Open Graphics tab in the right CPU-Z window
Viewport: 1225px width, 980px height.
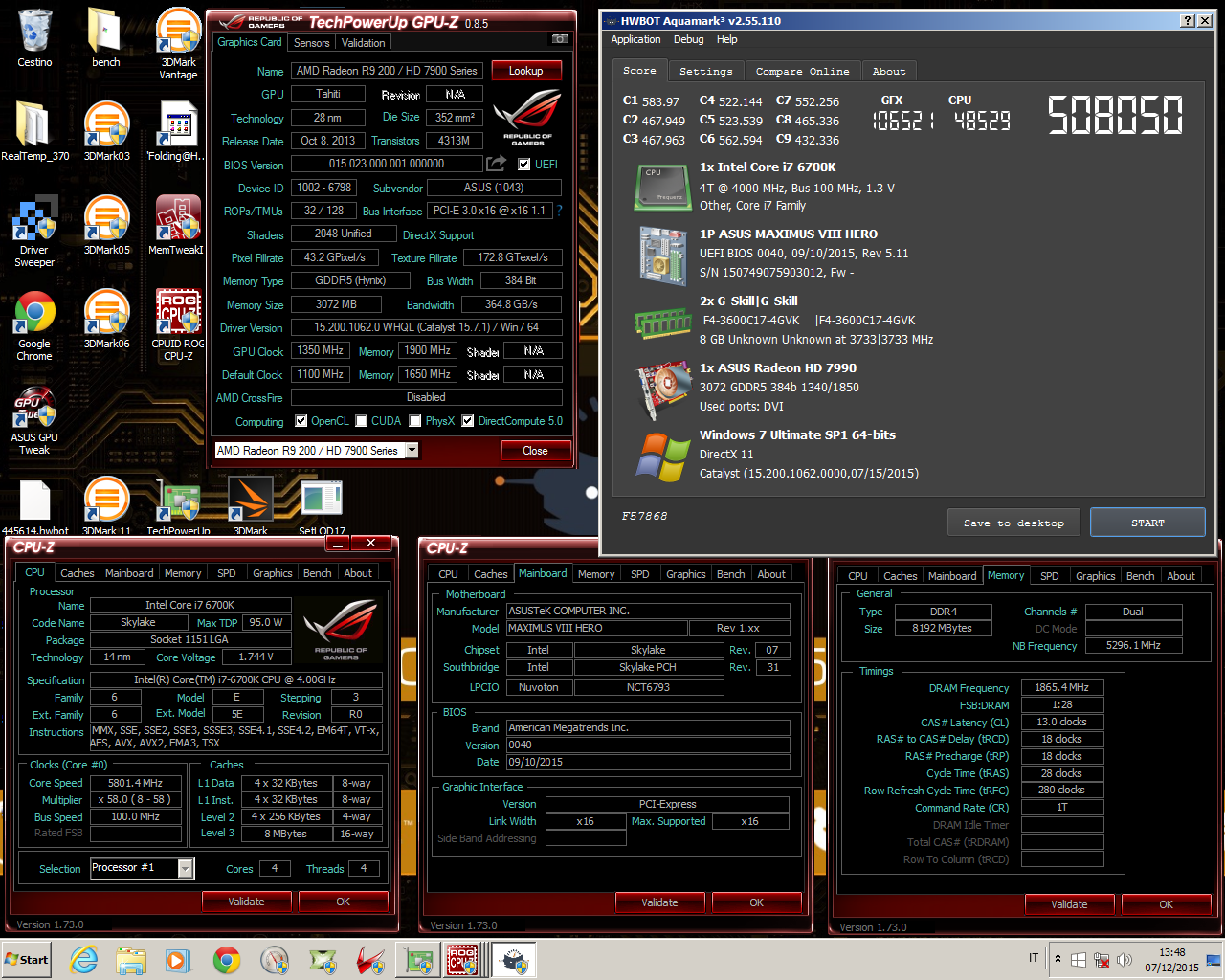1095,576
